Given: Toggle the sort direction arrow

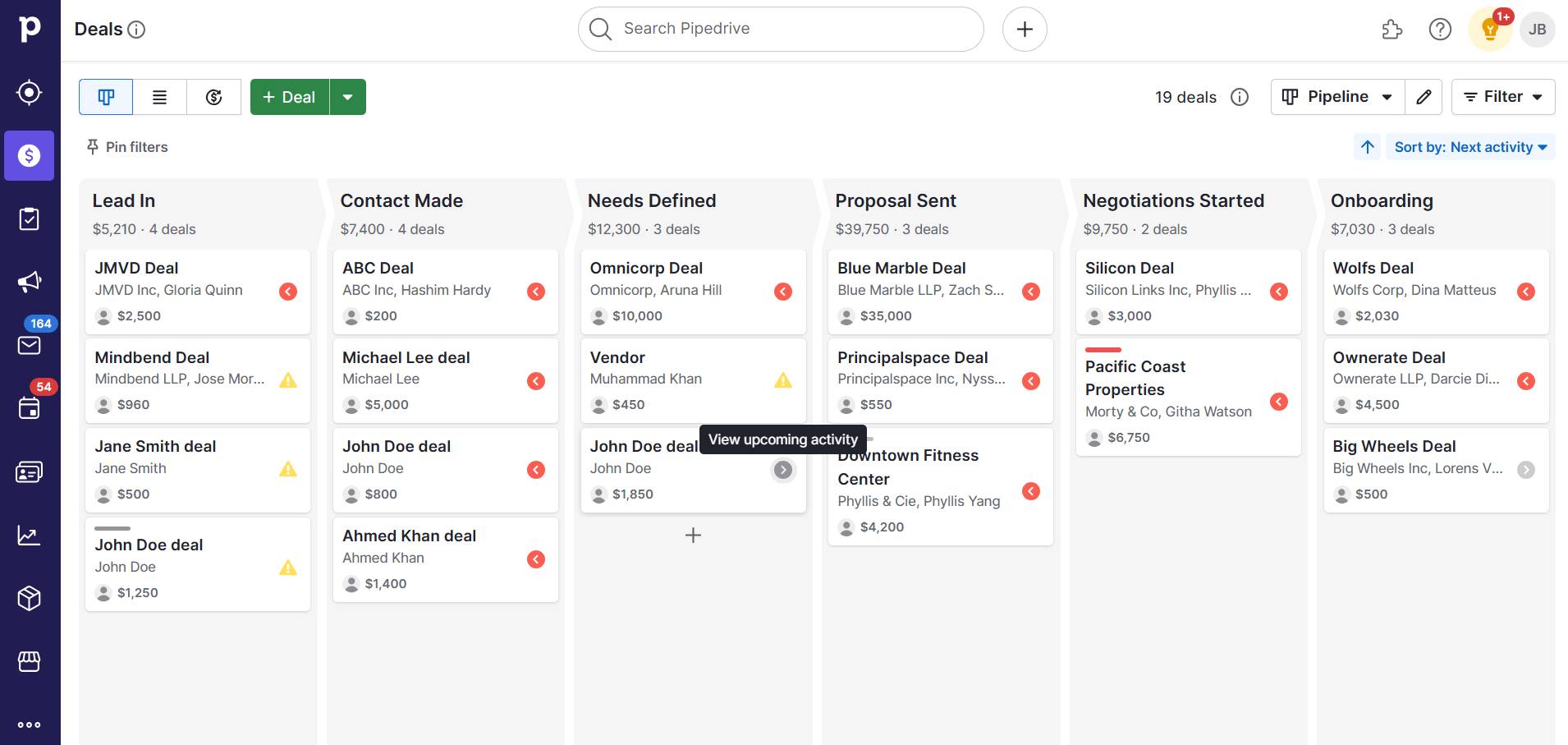Looking at the screenshot, I should point(1366,147).
